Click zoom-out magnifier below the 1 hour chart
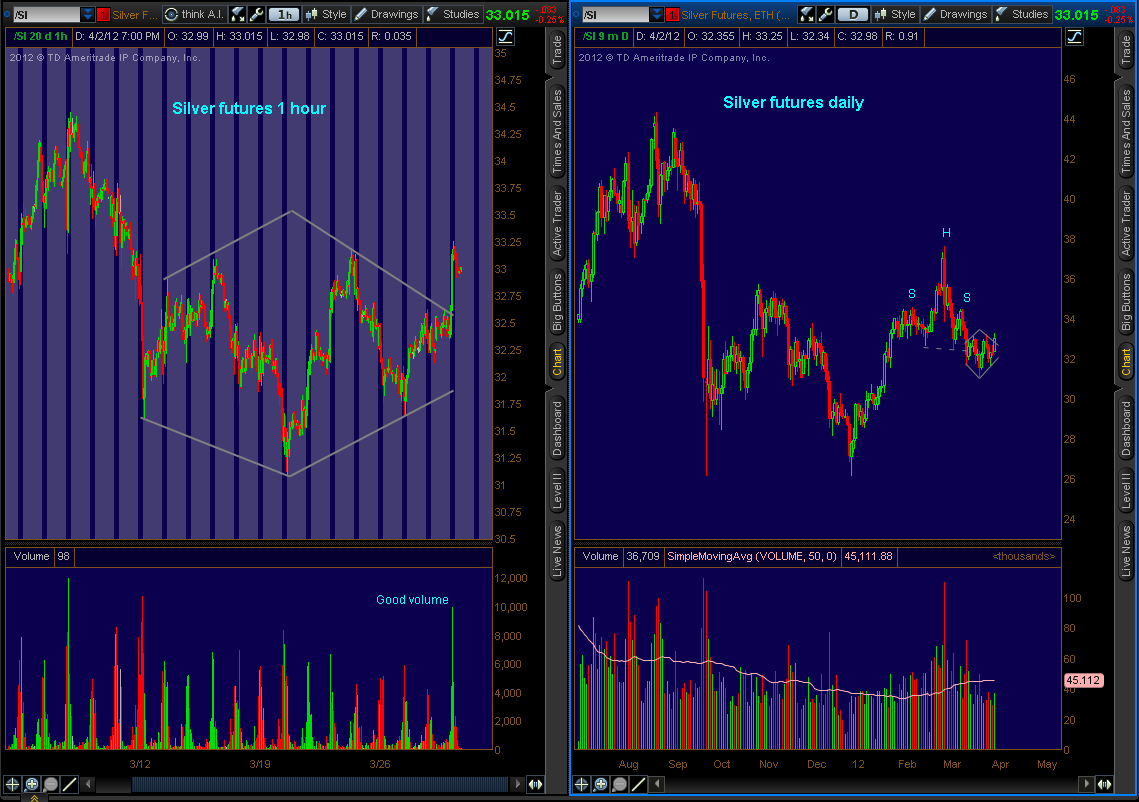 [x=51, y=784]
